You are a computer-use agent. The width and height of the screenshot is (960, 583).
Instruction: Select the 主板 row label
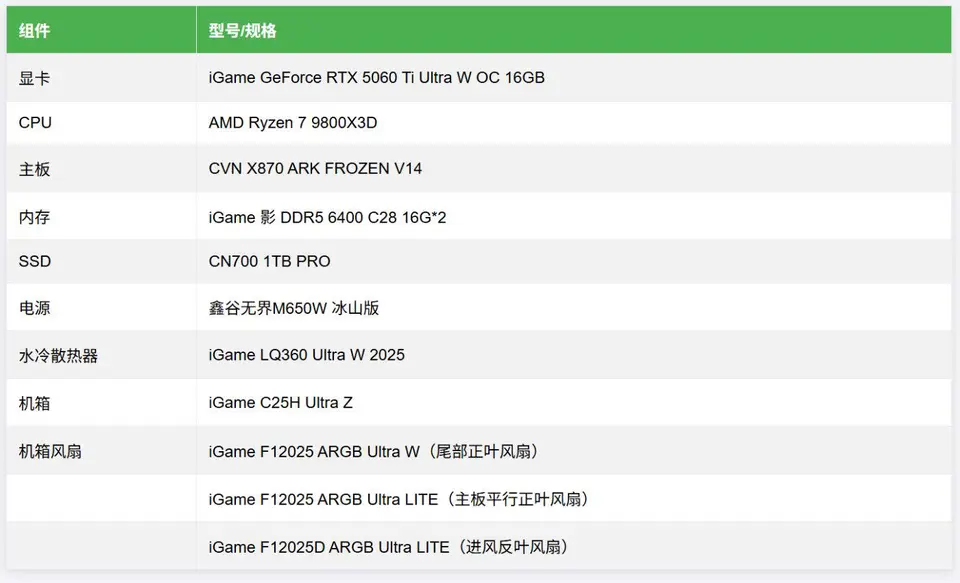(x=34, y=169)
